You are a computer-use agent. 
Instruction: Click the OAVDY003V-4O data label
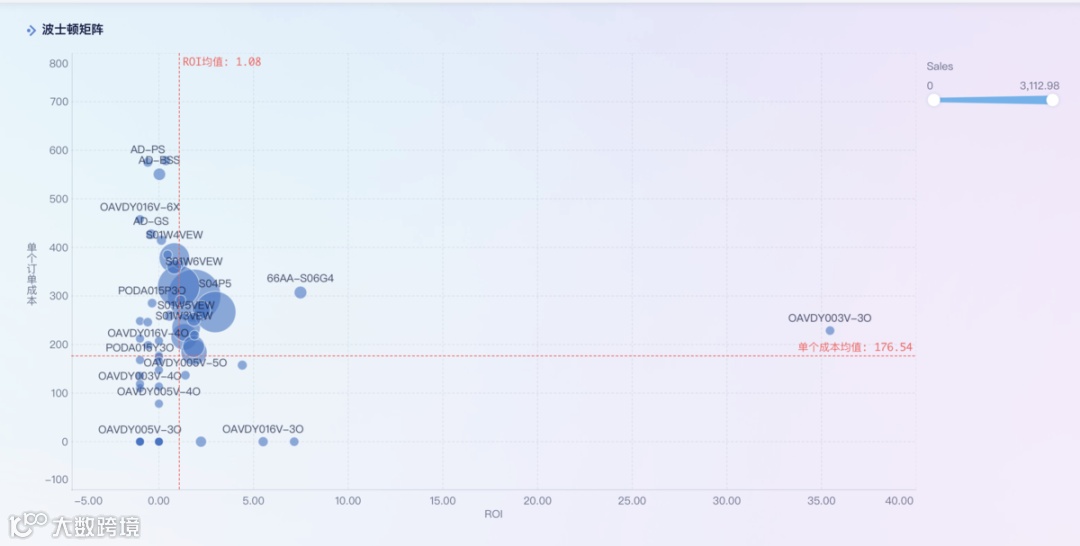coord(139,376)
